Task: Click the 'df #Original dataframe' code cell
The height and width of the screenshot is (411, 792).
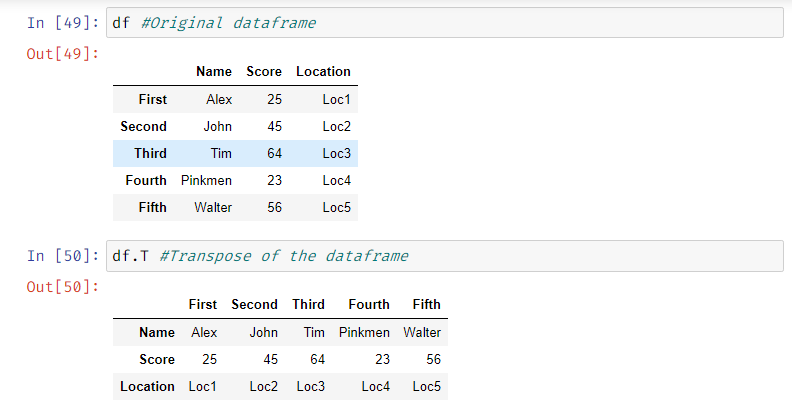Action: coord(444,23)
